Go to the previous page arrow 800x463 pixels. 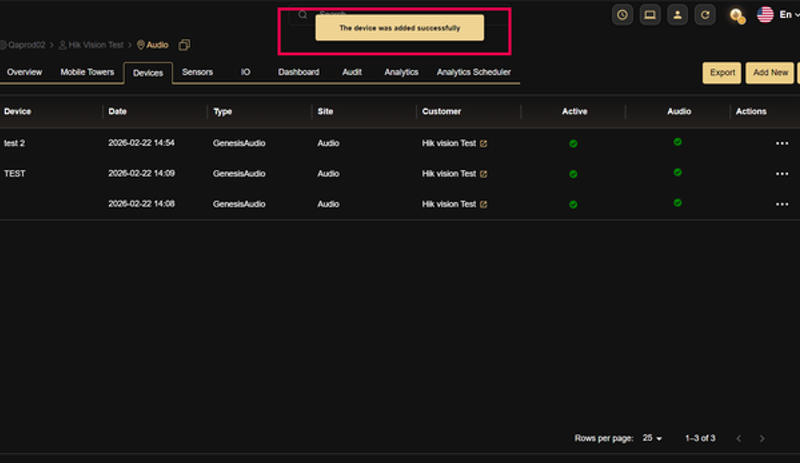(738, 438)
